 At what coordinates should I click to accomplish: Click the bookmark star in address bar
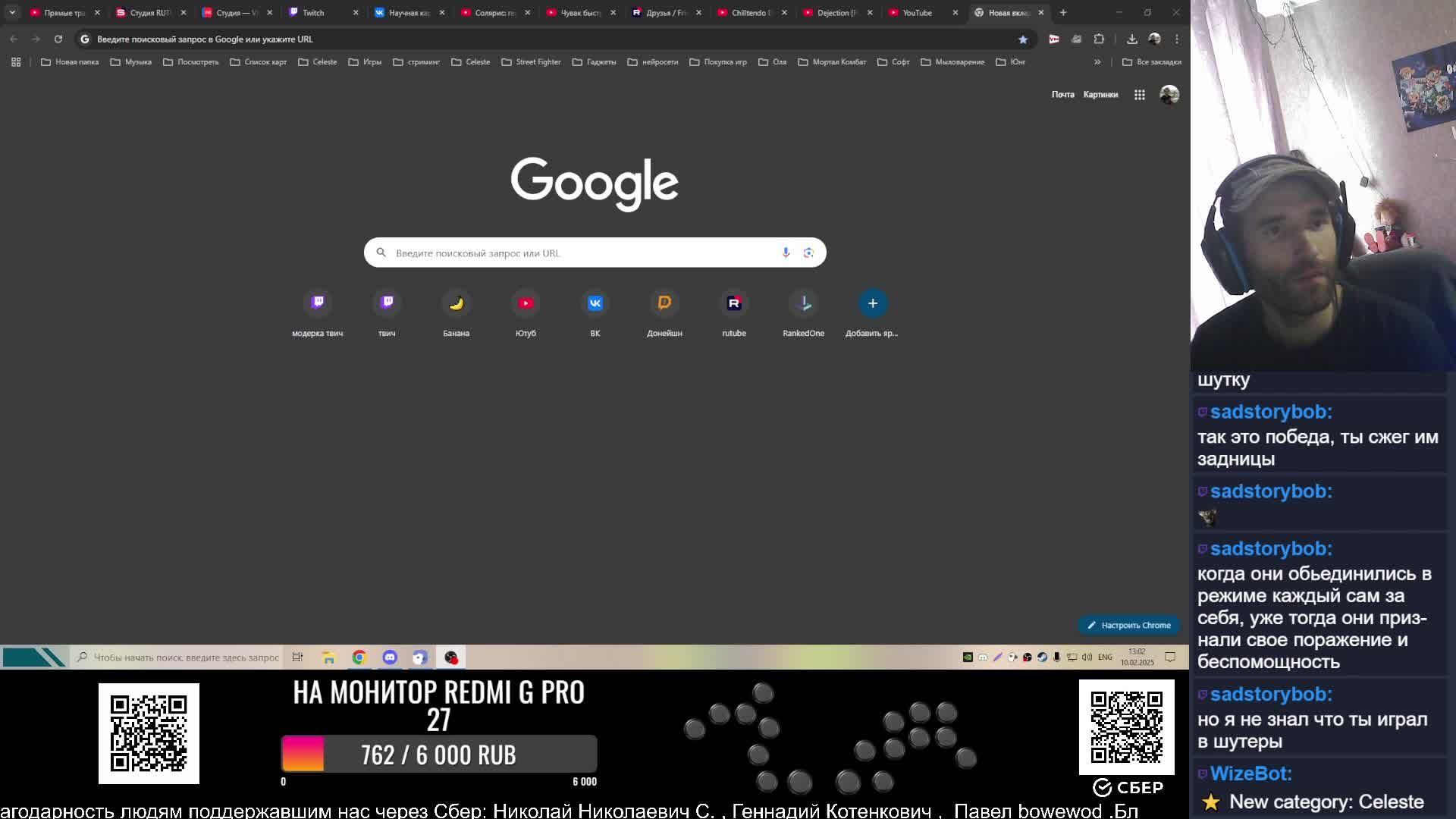1023,39
